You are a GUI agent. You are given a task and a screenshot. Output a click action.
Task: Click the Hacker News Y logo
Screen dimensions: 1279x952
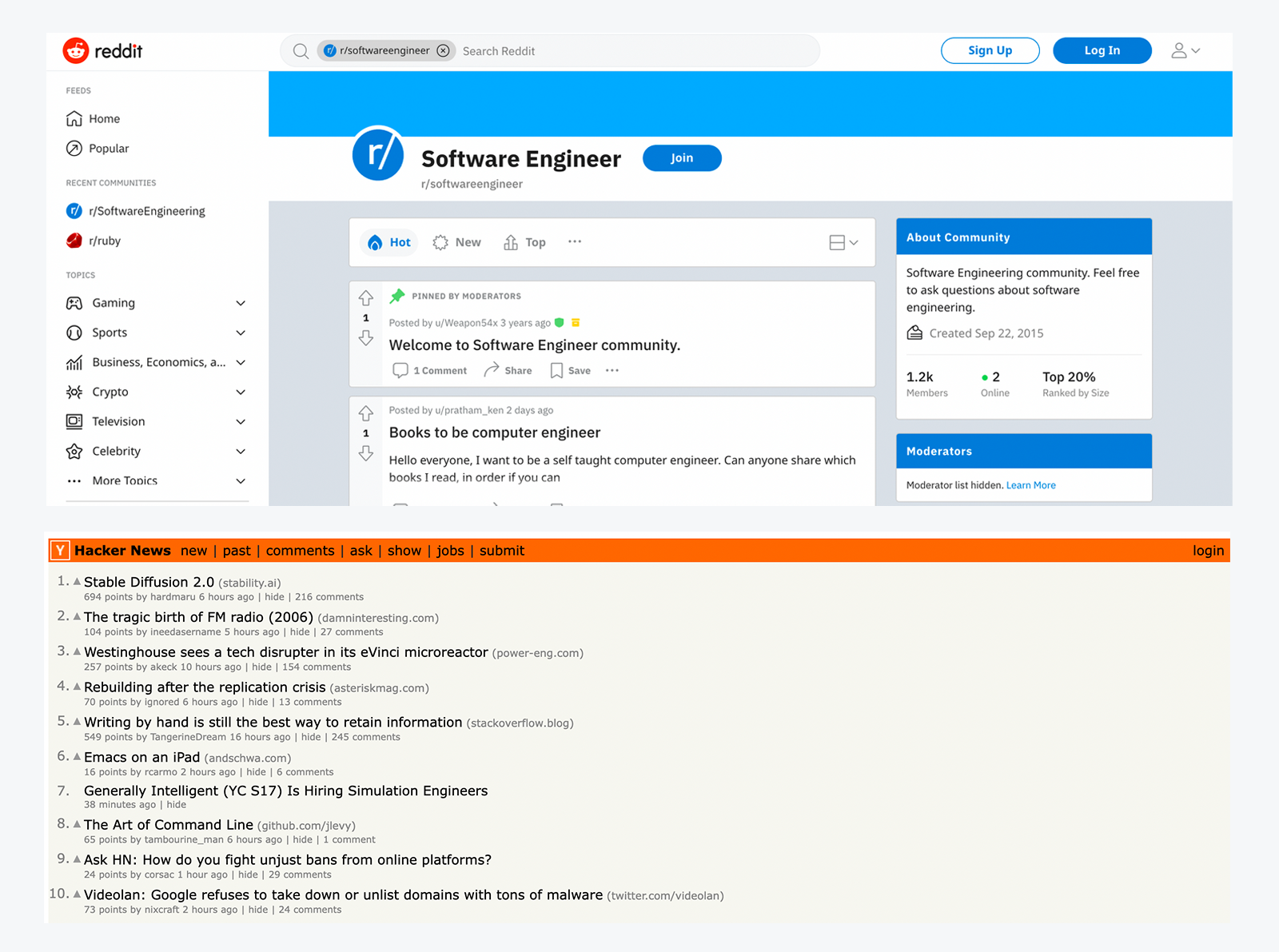point(60,551)
